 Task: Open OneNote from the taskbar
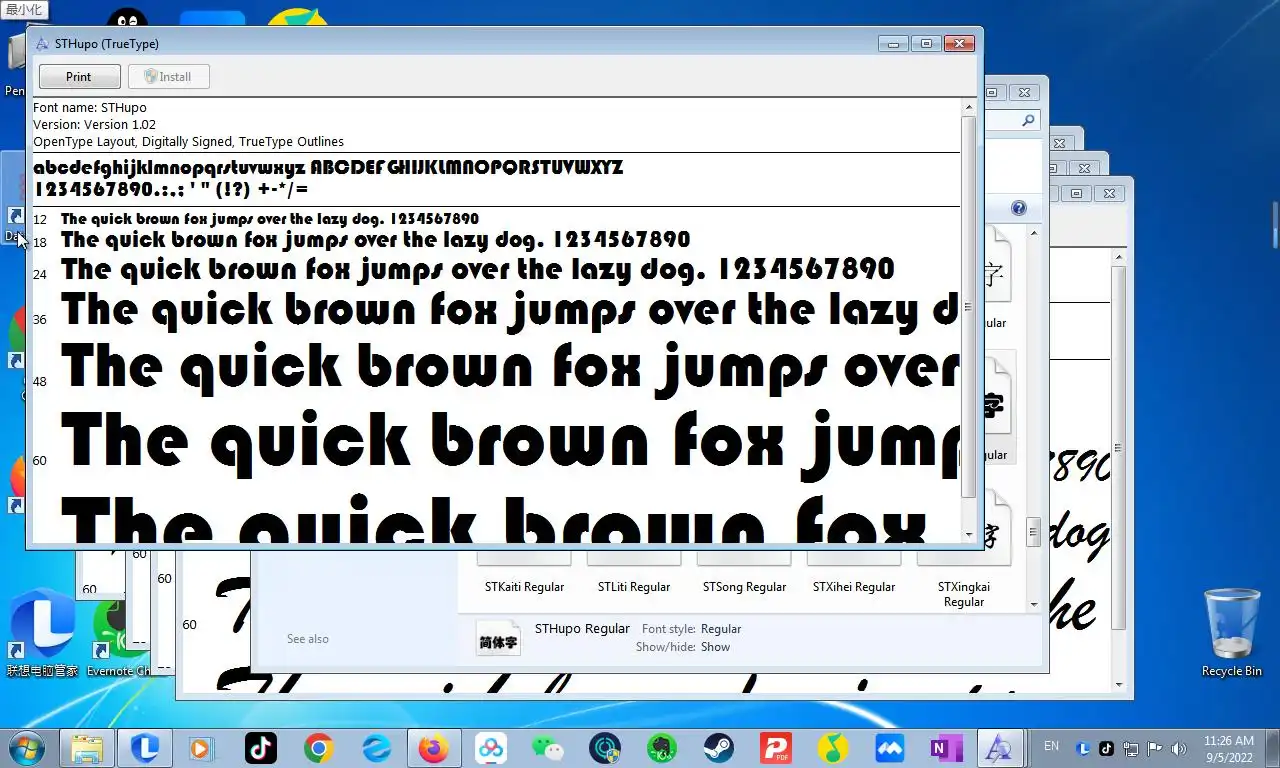point(945,748)
